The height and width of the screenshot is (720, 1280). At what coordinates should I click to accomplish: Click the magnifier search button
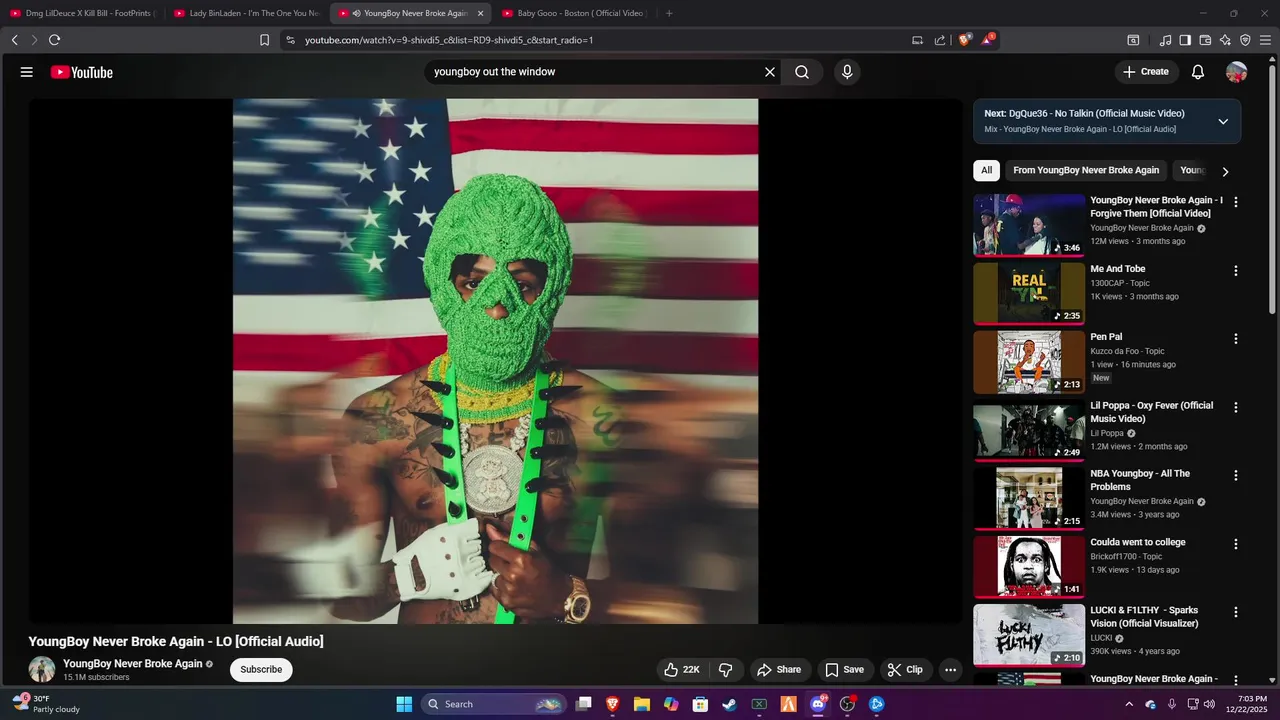[x=802, y=72]
